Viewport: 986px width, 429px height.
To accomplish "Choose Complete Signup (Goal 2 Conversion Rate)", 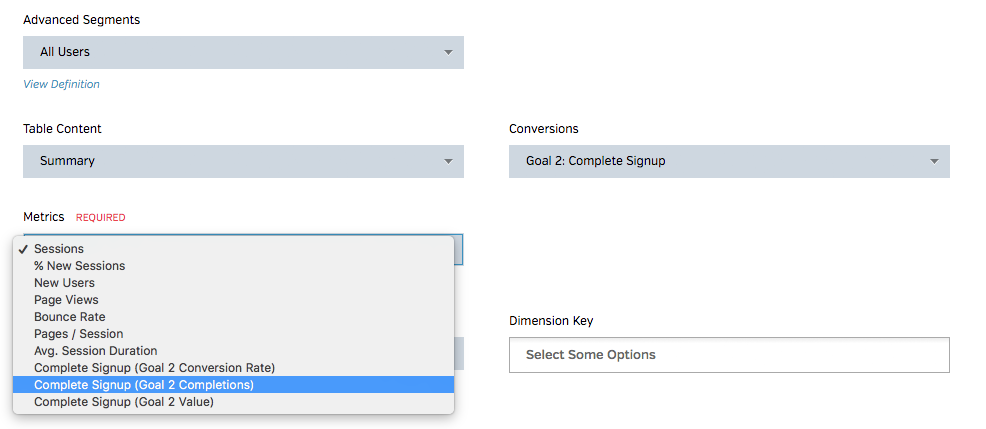I will point(154,368).
